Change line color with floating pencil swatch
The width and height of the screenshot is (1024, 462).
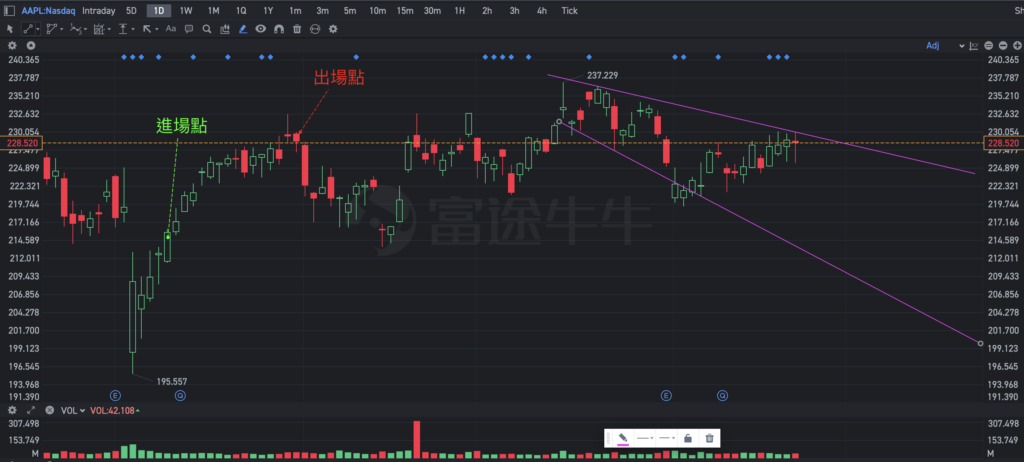click(623, 438)
